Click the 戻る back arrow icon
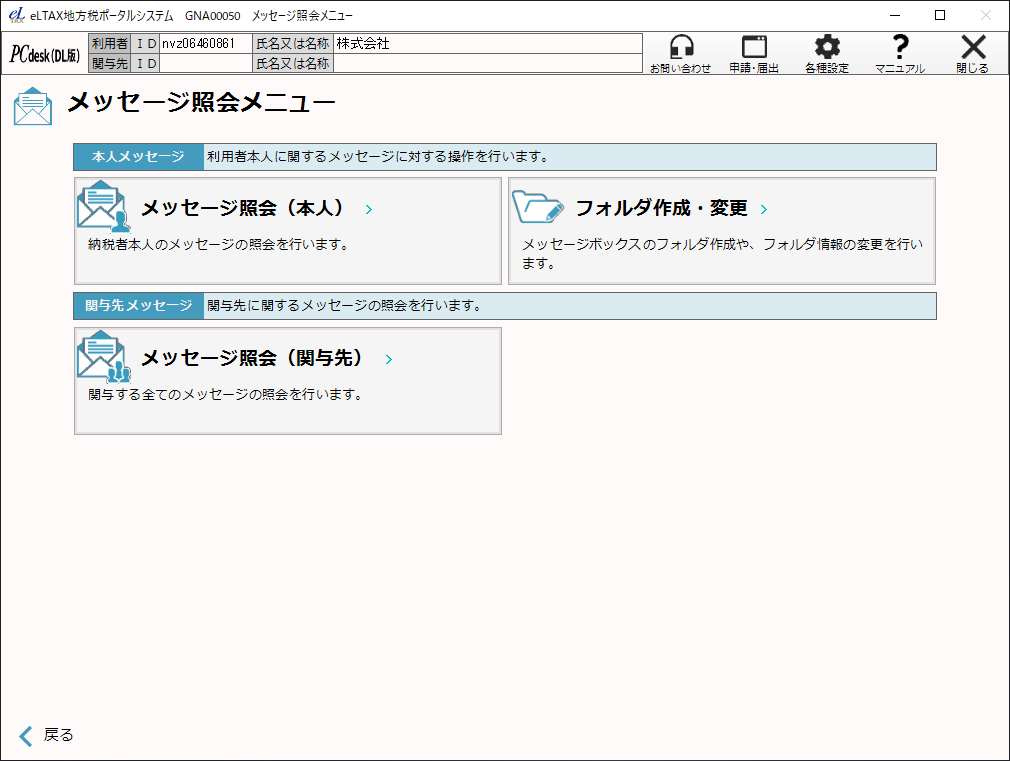This screenshot has height=761, width=1010. coord(26,736)
